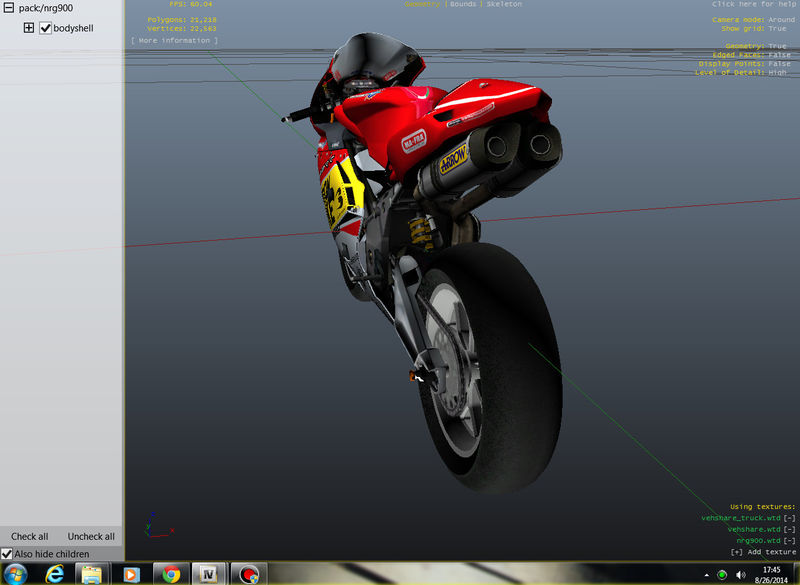The height and width of the screenshot is (585, 800).
Task: Open the speaker volume tray icon
Action: coord(740,575)
